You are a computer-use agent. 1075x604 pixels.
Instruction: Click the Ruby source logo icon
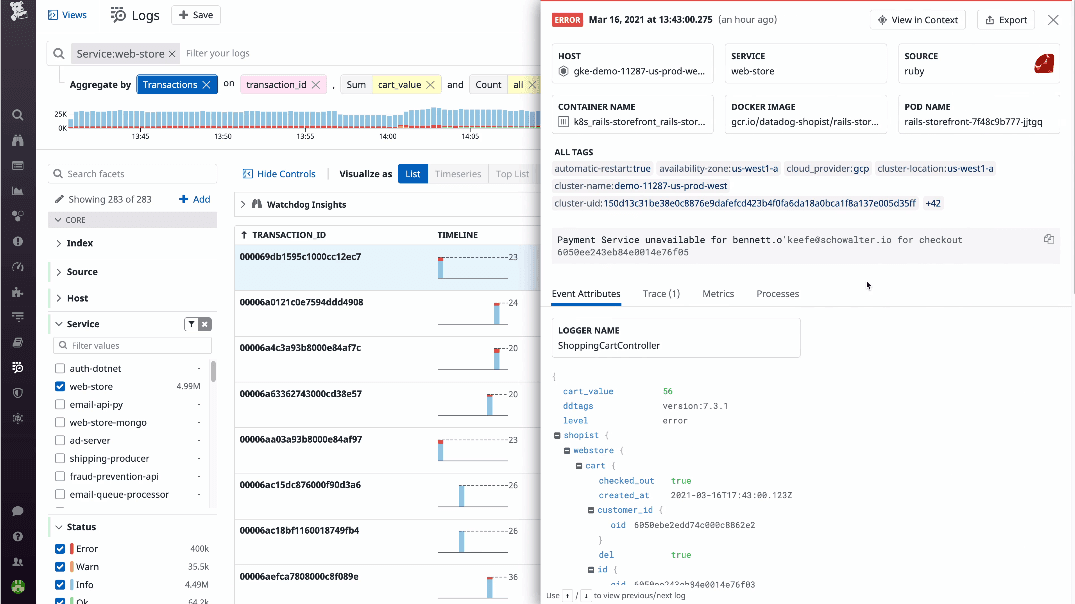click(x=1043, y=64)
